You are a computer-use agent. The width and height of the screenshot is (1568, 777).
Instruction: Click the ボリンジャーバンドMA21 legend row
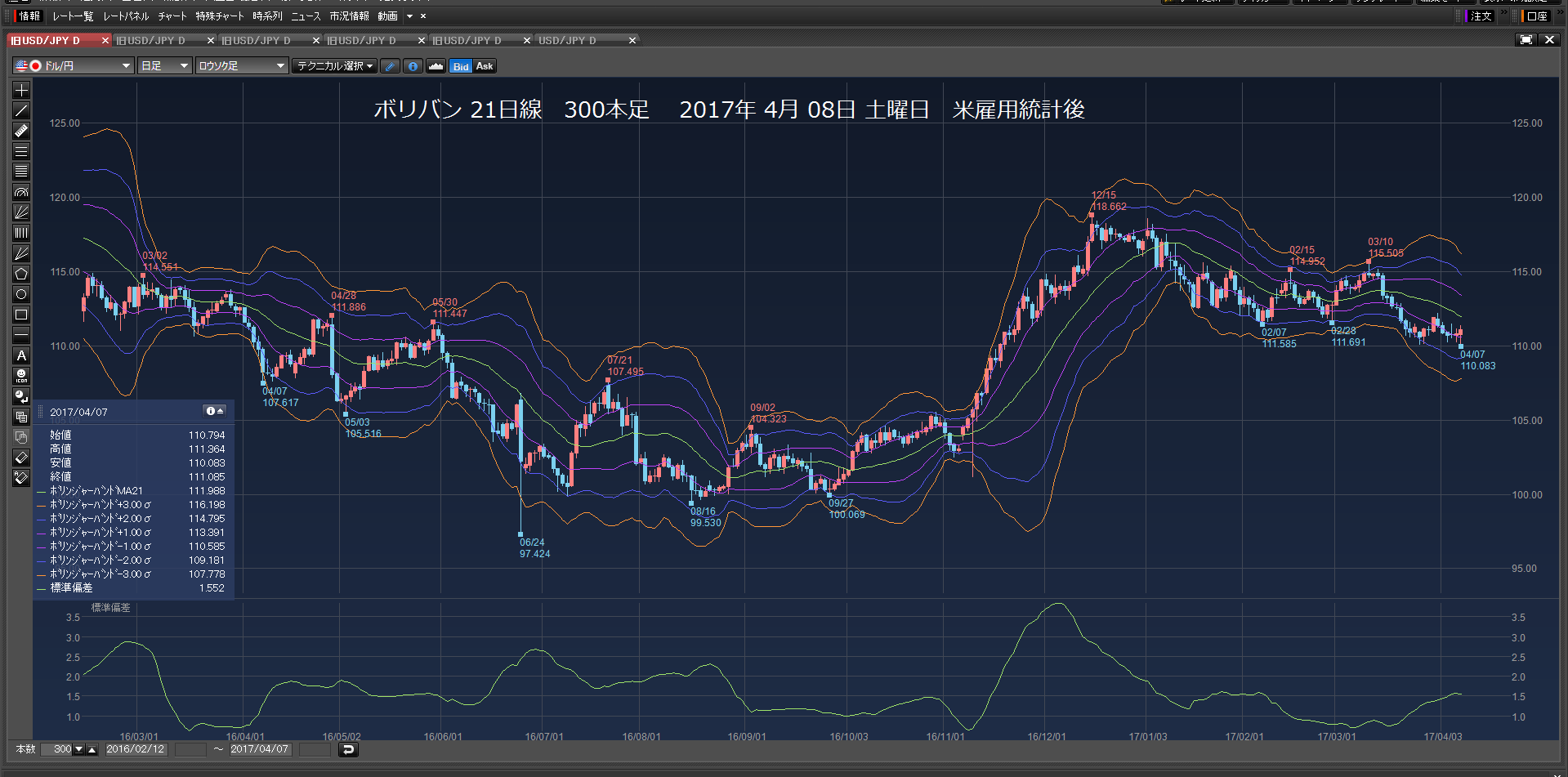coord(131,491)
